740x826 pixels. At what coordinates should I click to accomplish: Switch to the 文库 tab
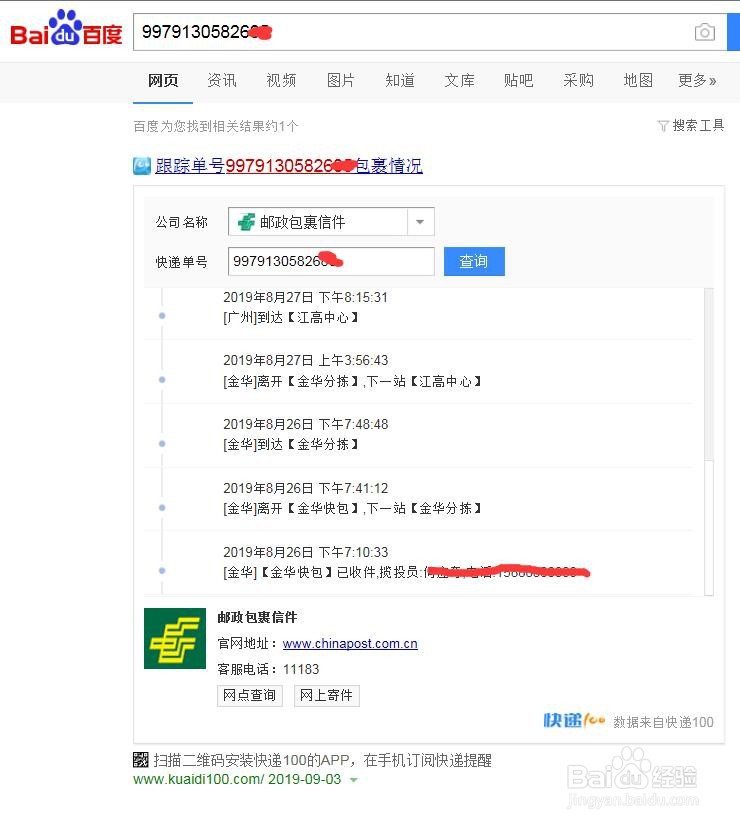(x=459, y=81)
